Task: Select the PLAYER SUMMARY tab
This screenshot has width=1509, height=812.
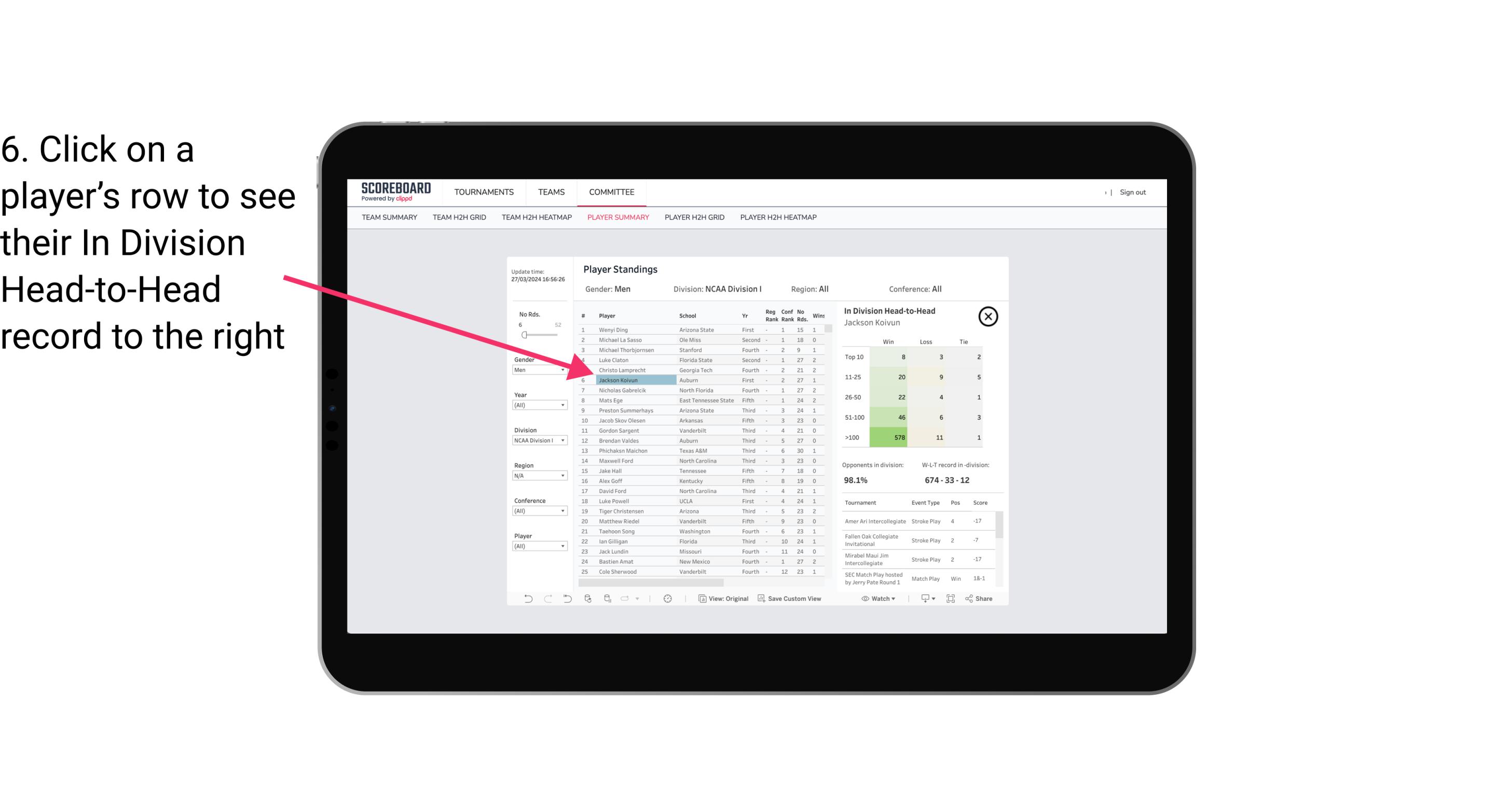Action: pos(617,217)
